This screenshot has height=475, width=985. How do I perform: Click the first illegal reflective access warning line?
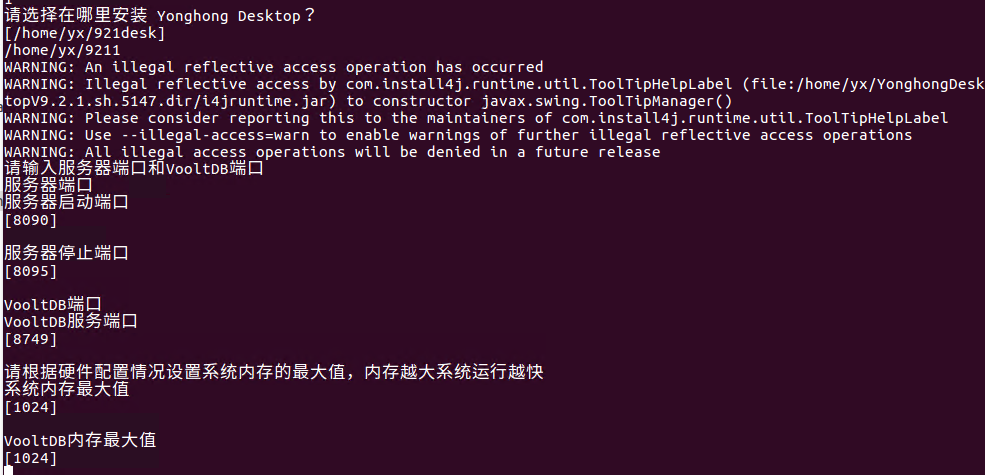click(x=273, y=67)
